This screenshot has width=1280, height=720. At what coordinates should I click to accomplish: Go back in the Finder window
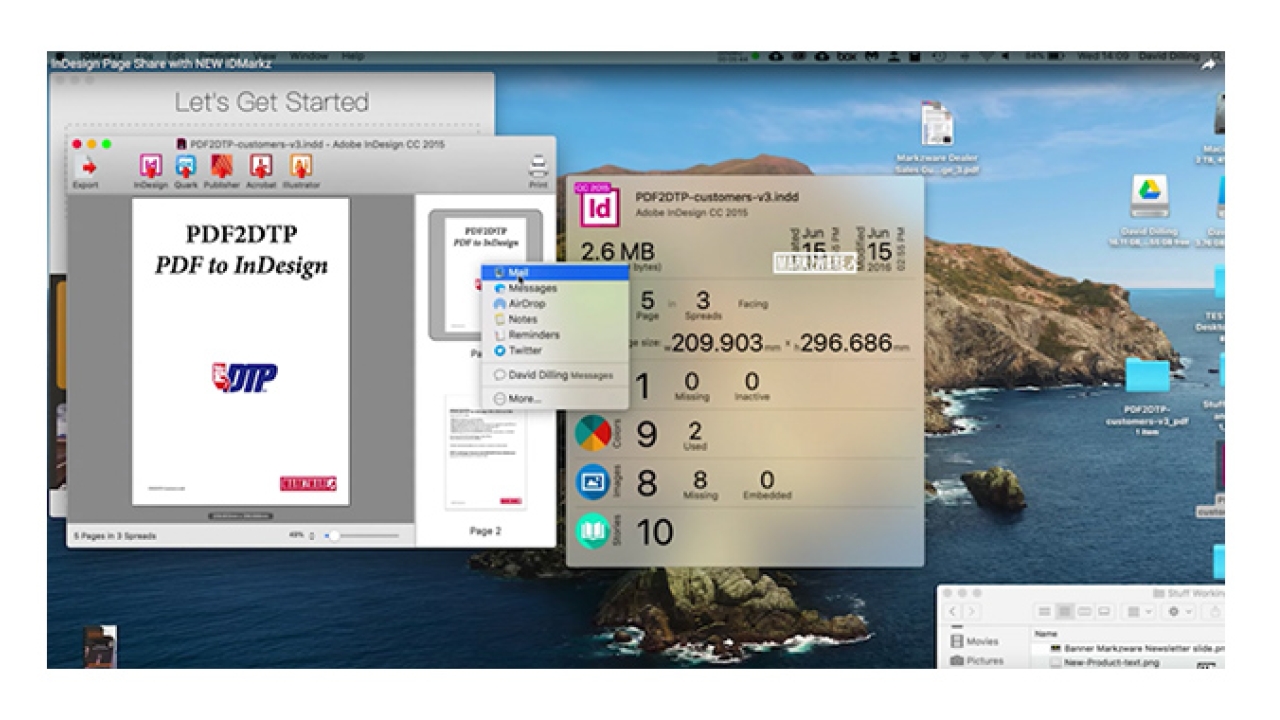click(953, 611)
